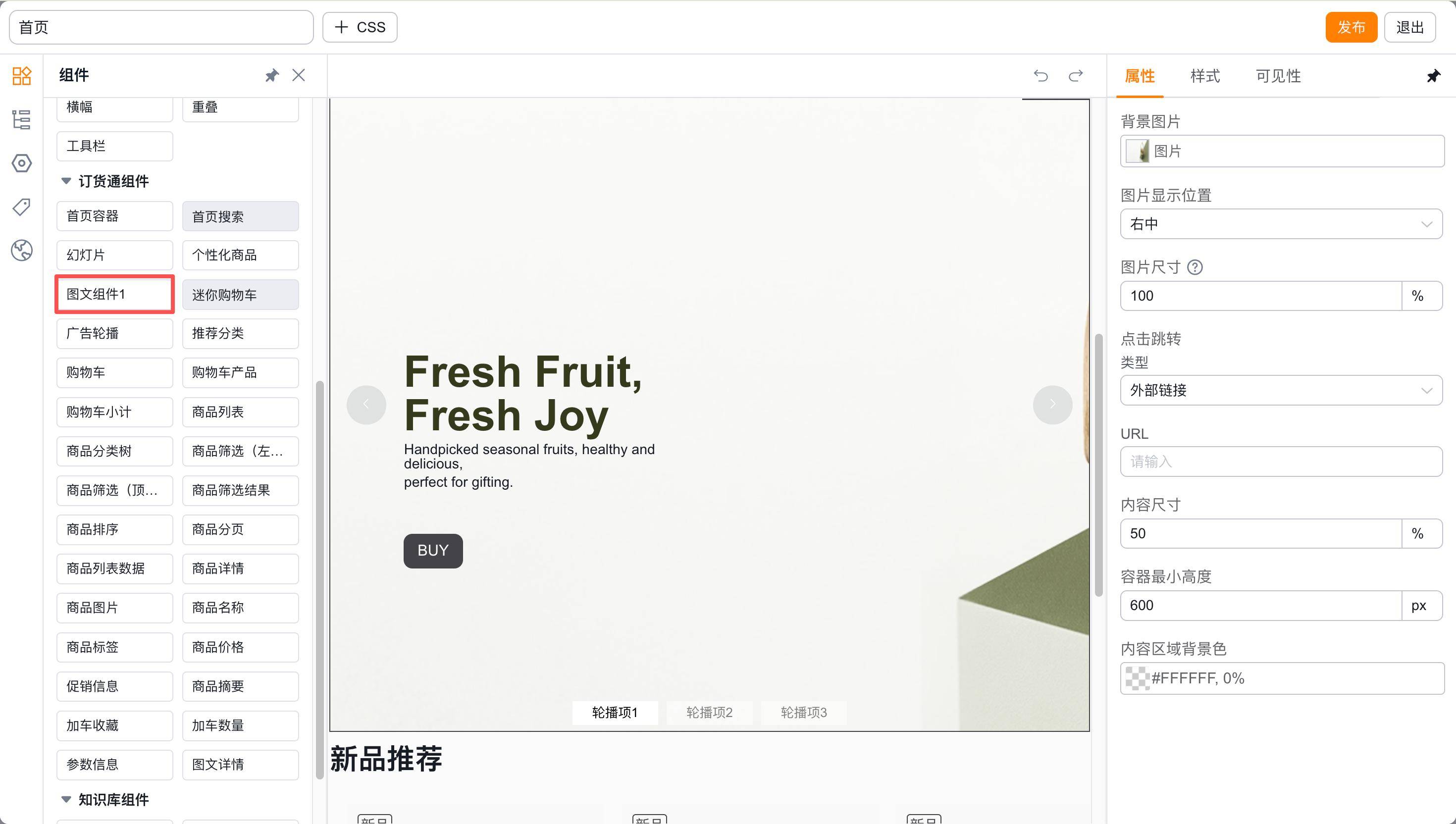The image size is (1456, 824).
Task: Open the components grid icon in sidebar
Action: click(x=21, y=76)
